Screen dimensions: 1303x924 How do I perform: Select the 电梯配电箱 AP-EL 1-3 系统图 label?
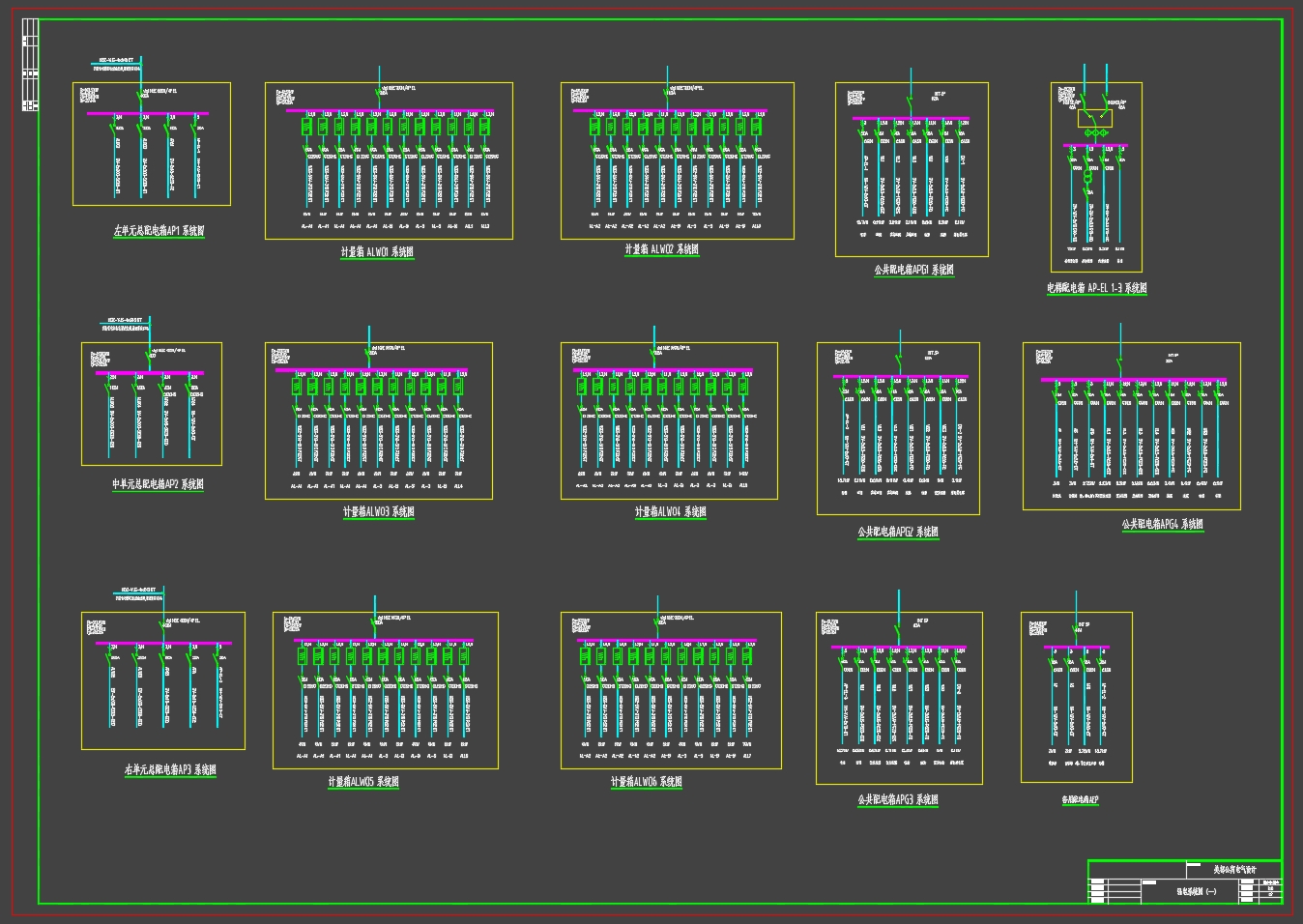point(1097,288)
